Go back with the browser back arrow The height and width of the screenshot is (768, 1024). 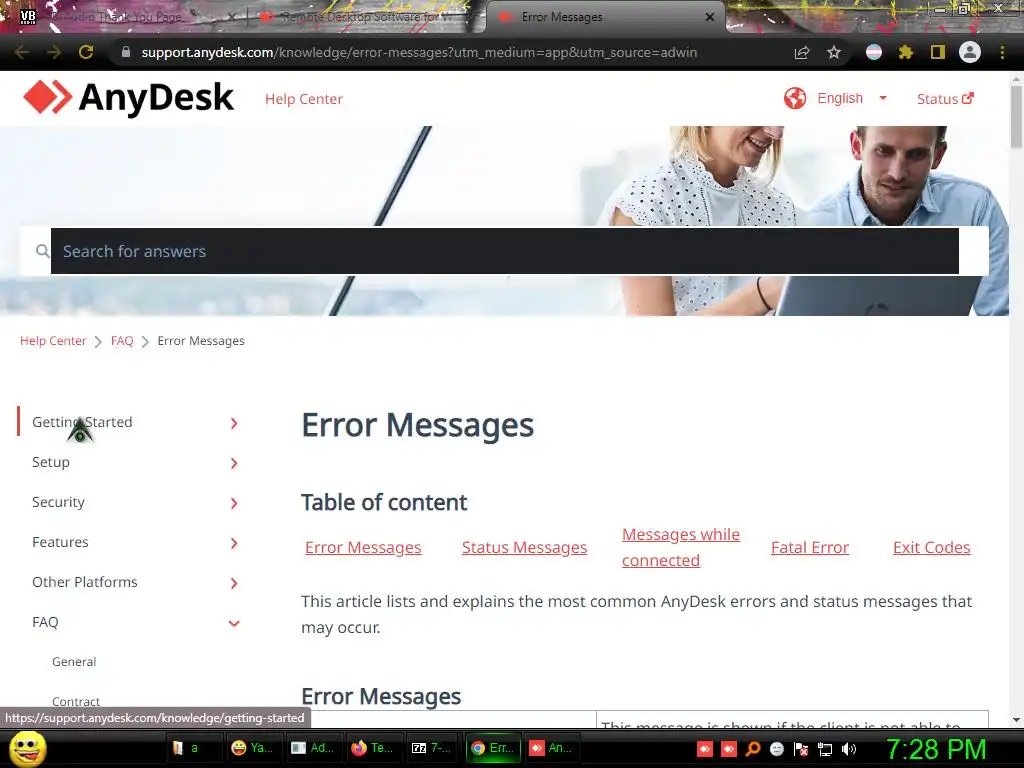coord(22,52)
